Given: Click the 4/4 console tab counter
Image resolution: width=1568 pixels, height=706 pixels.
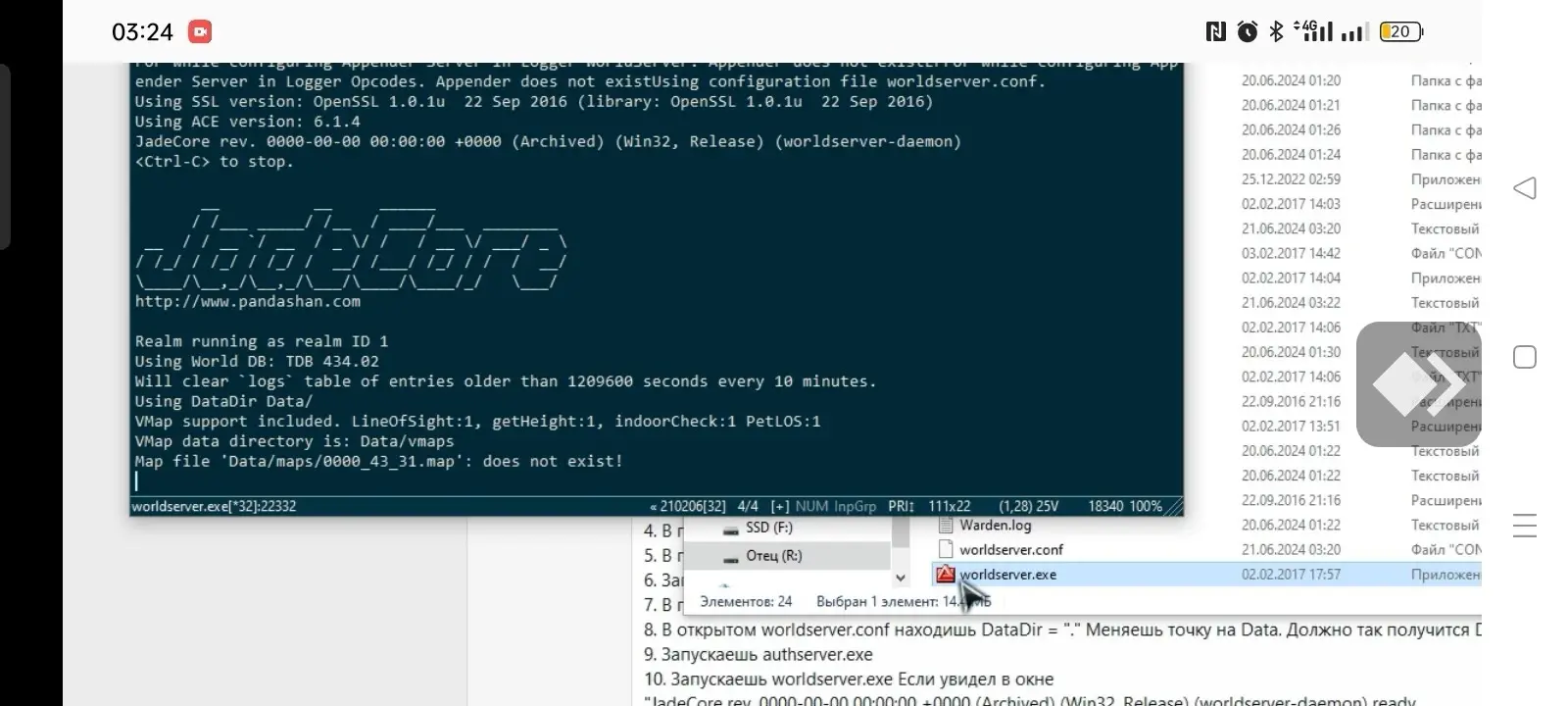Looking at the screenshot, I should [748, 506].
